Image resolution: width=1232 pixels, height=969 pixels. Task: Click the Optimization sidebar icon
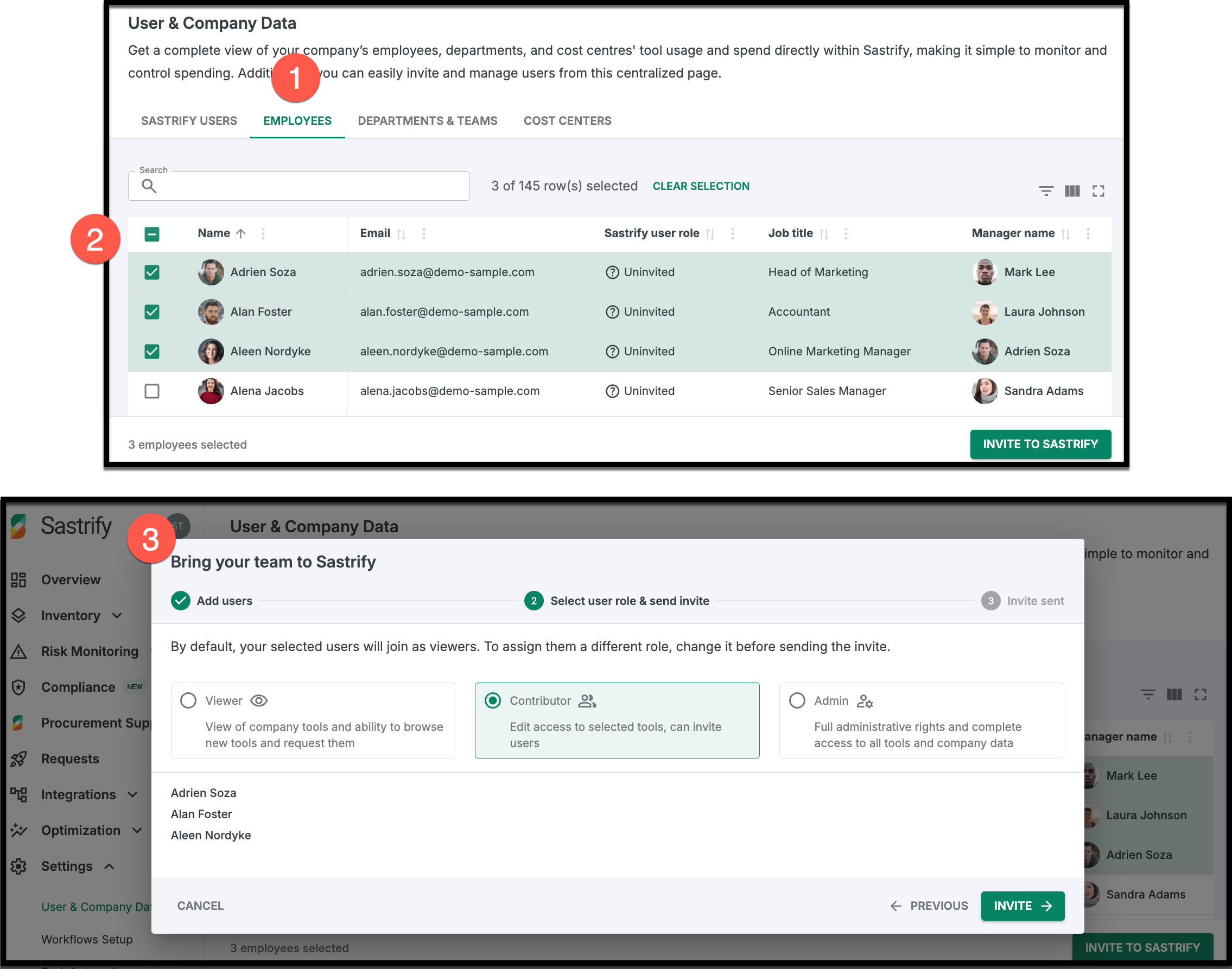click(19, 830)
